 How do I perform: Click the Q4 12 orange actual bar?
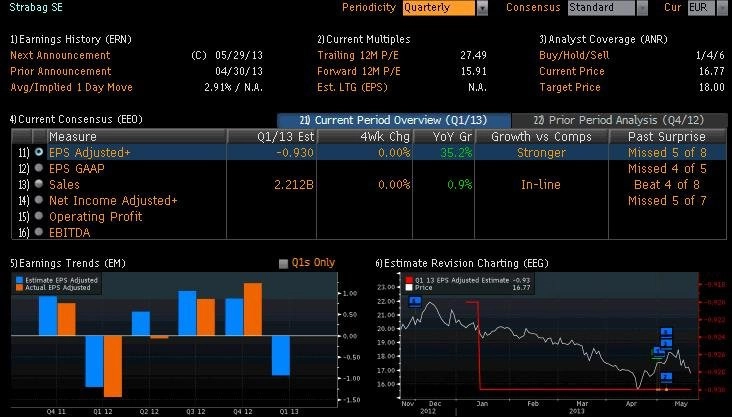[x=253, y=309]
